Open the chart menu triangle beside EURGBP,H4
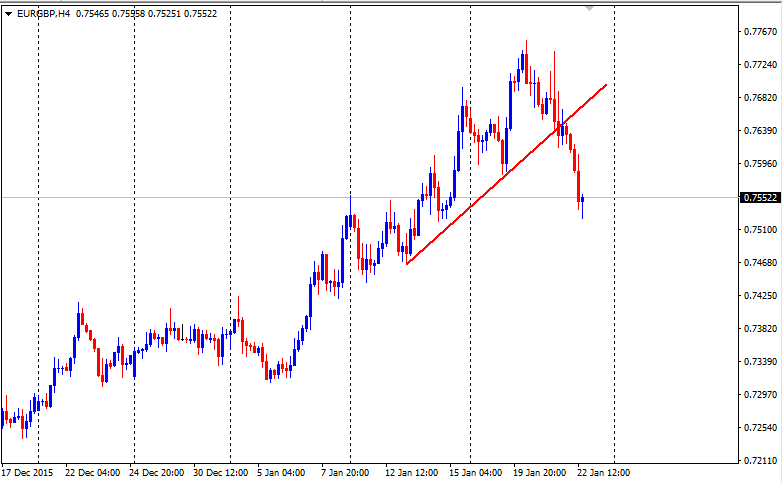 8,14
